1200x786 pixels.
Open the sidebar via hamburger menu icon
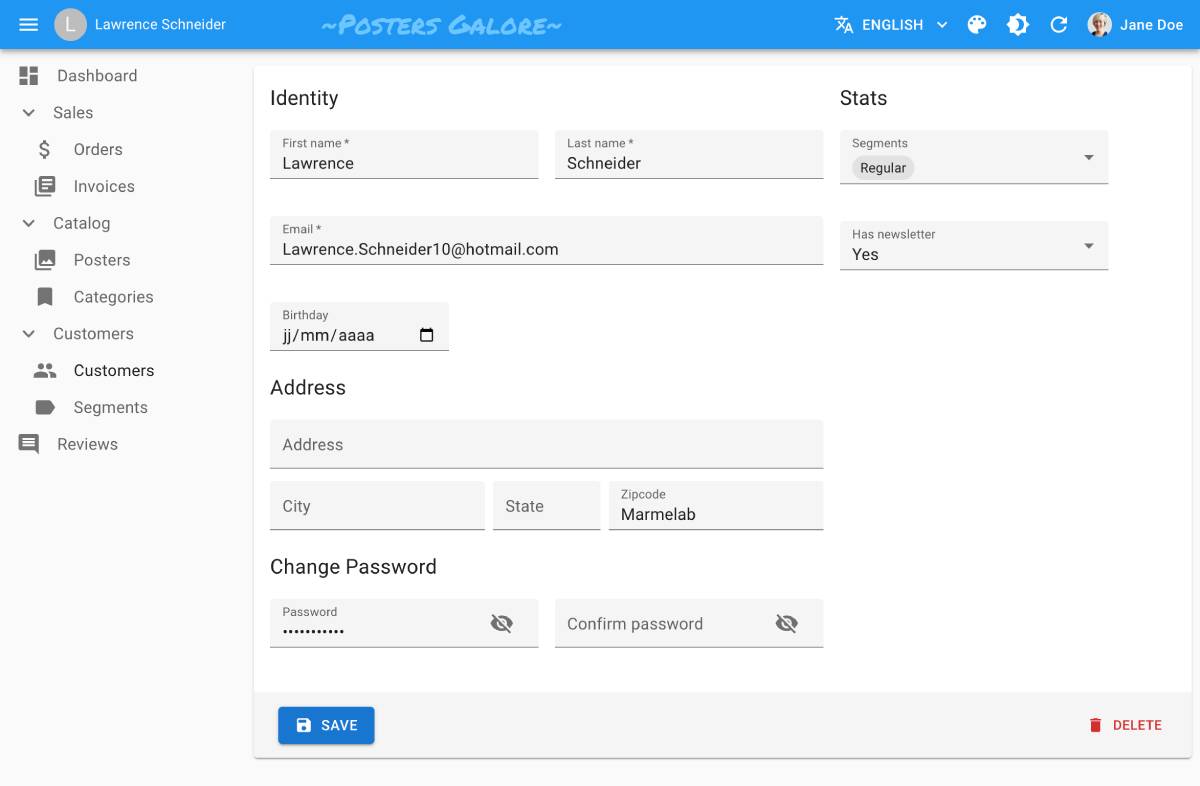[27, 24]
